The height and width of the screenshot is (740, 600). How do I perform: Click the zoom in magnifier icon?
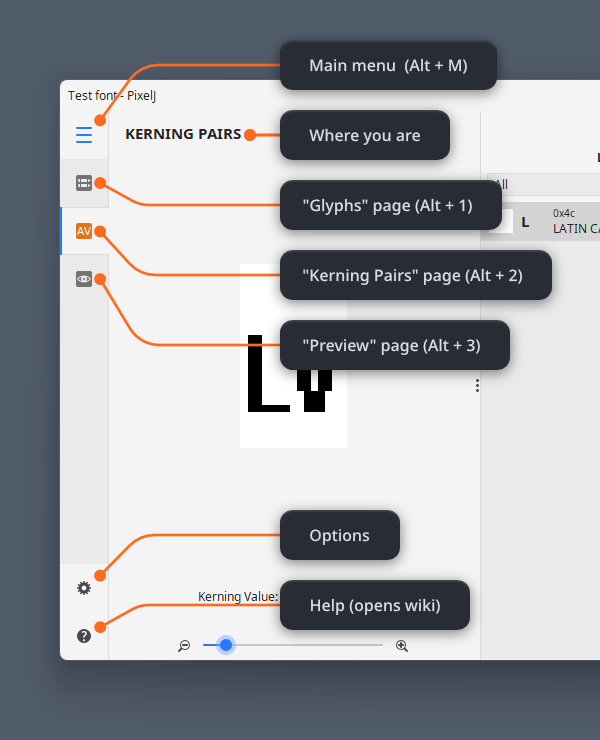click(x=402, y=646)
